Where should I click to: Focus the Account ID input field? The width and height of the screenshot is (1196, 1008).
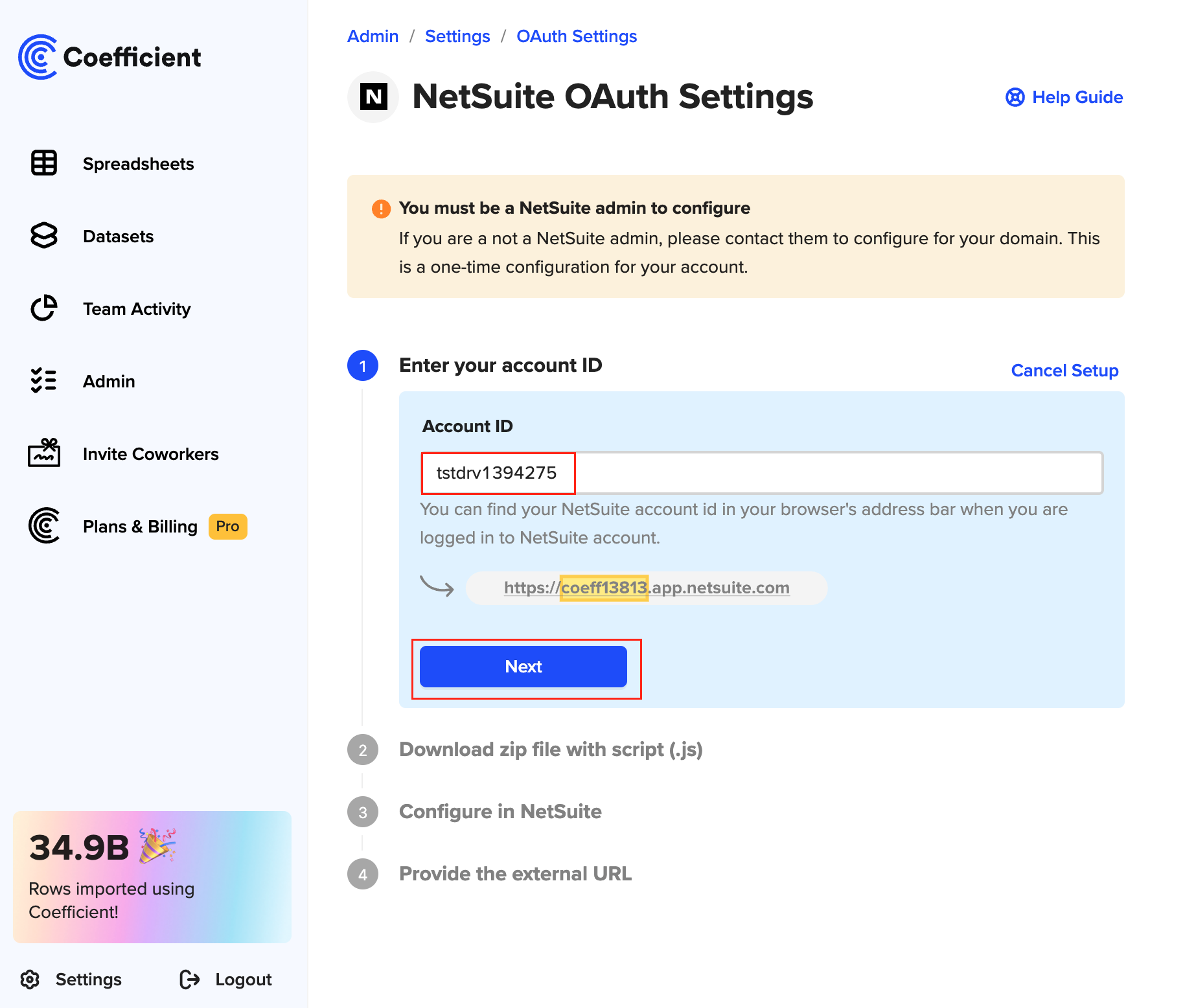[761, 473]
